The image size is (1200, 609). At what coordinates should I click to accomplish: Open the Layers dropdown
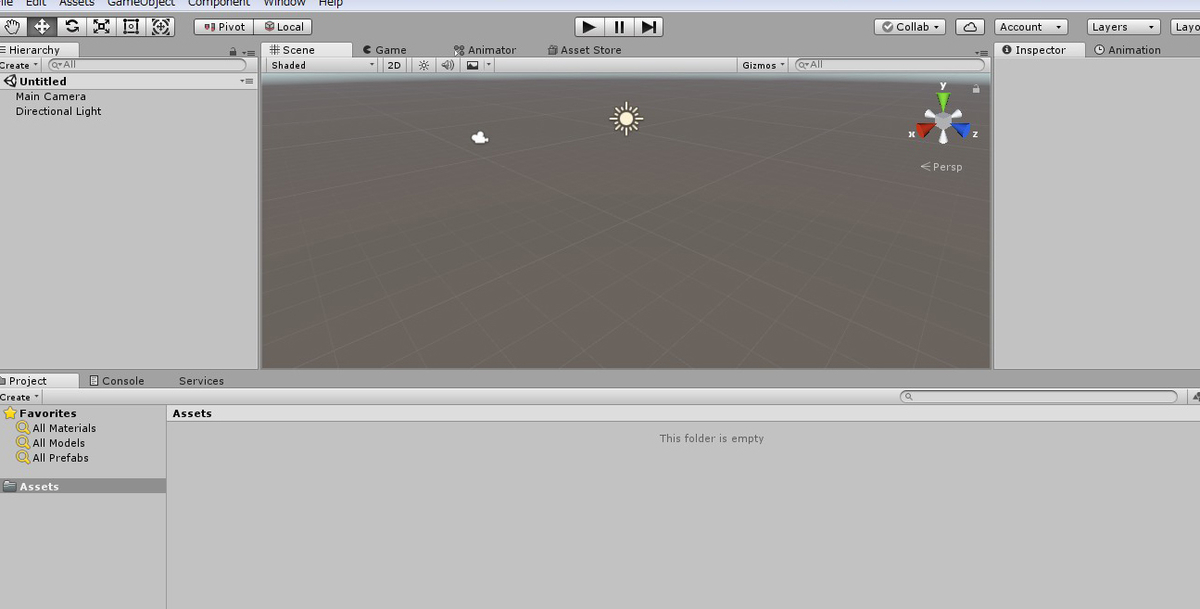coord(1124,27)
